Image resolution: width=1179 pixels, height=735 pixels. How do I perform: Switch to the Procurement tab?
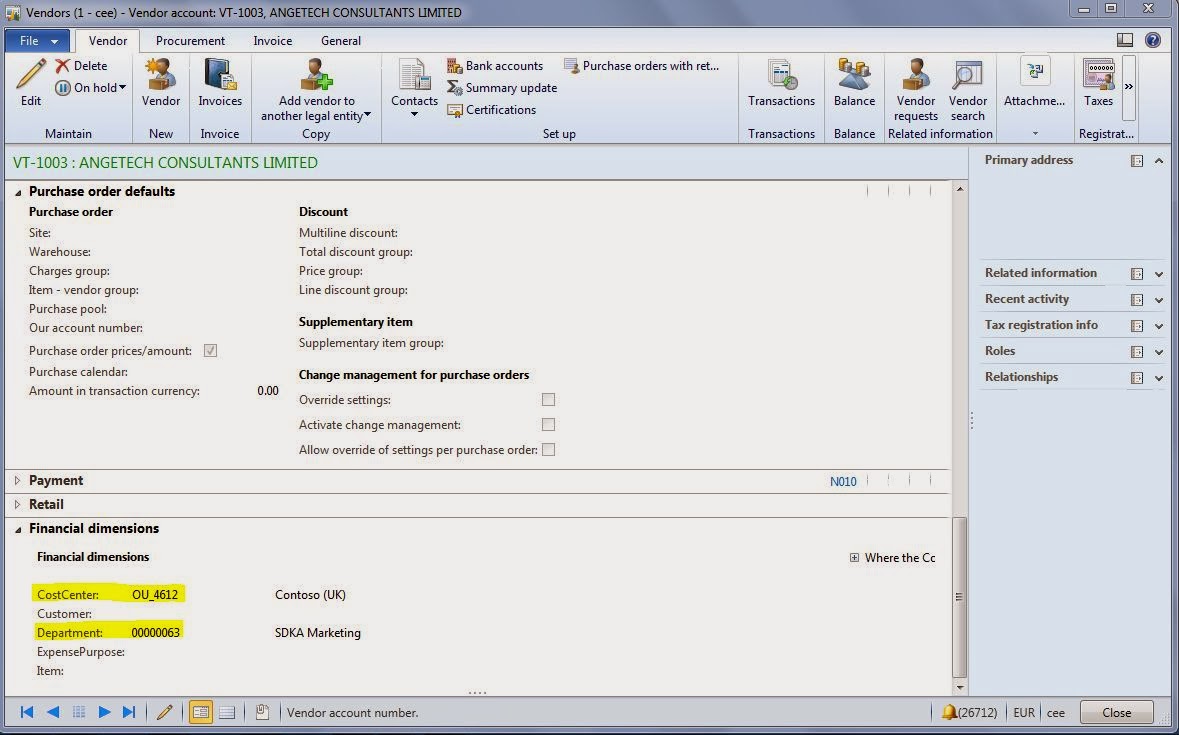coord(190,41)
